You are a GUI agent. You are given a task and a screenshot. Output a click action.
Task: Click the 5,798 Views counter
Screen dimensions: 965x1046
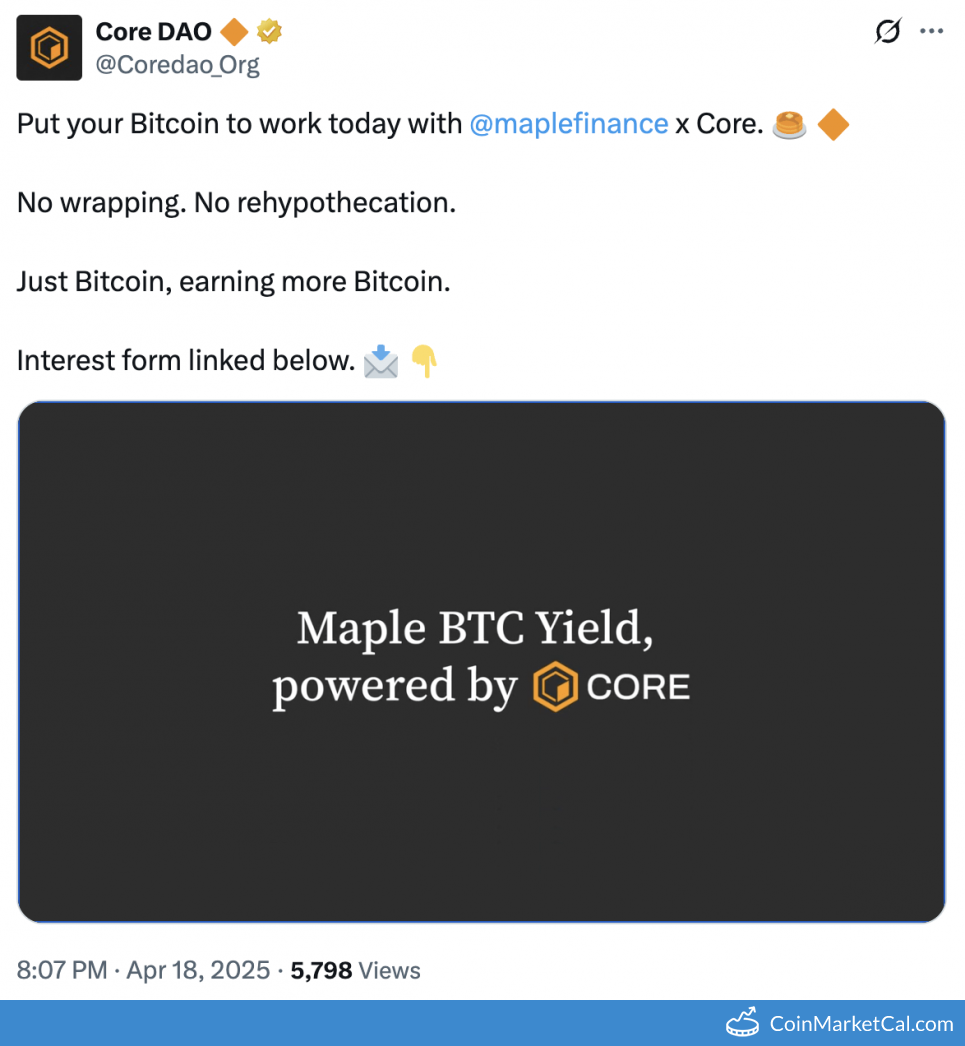pos(355,970)
